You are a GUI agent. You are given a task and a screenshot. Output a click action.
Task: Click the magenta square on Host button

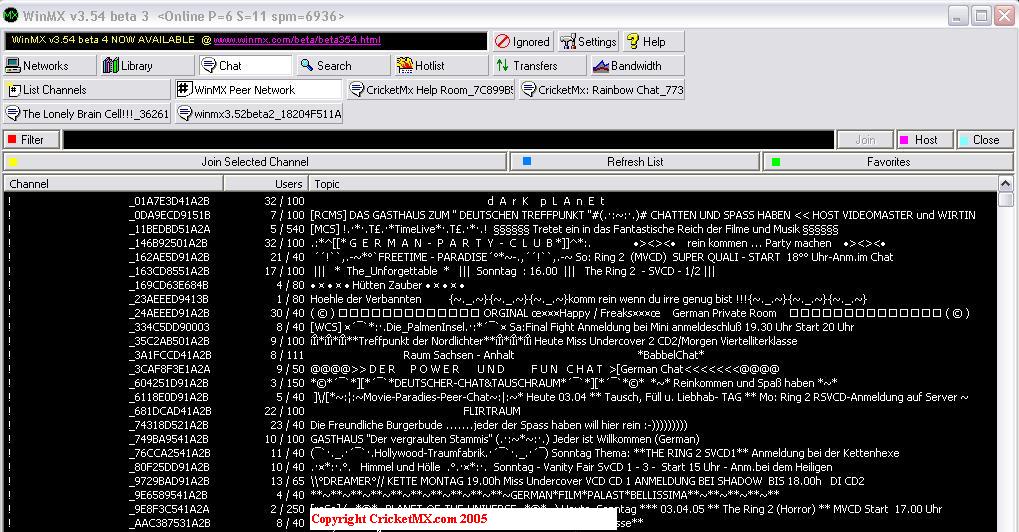904,140
